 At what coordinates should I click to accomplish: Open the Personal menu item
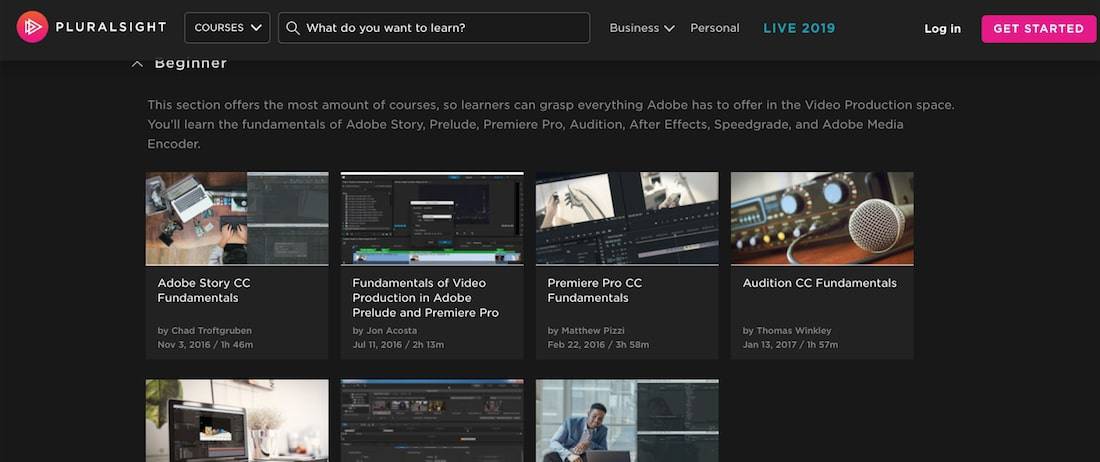(x=715, y=28)
